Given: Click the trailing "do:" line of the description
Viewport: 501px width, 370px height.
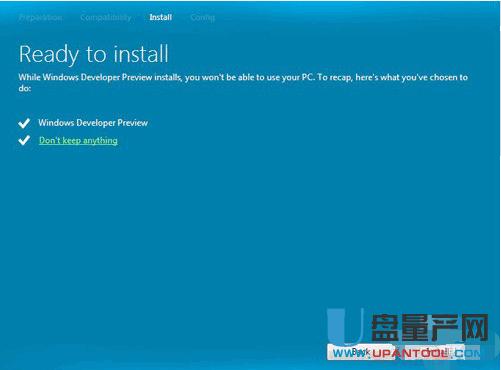Looking at the screenshot, I should coord(25,88).
